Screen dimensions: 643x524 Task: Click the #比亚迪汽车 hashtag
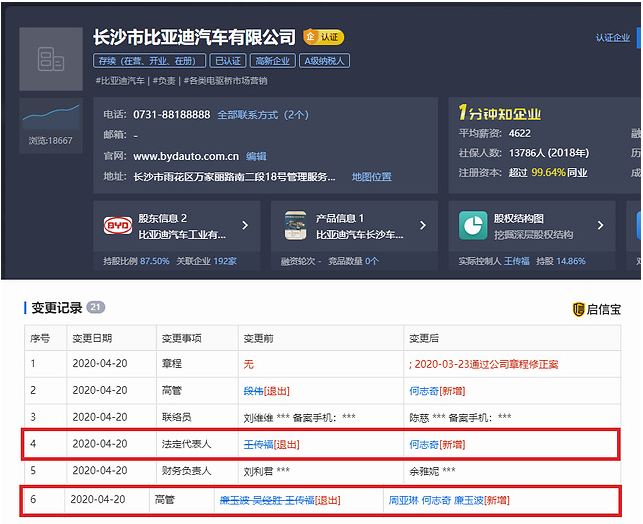click(120, 81)
